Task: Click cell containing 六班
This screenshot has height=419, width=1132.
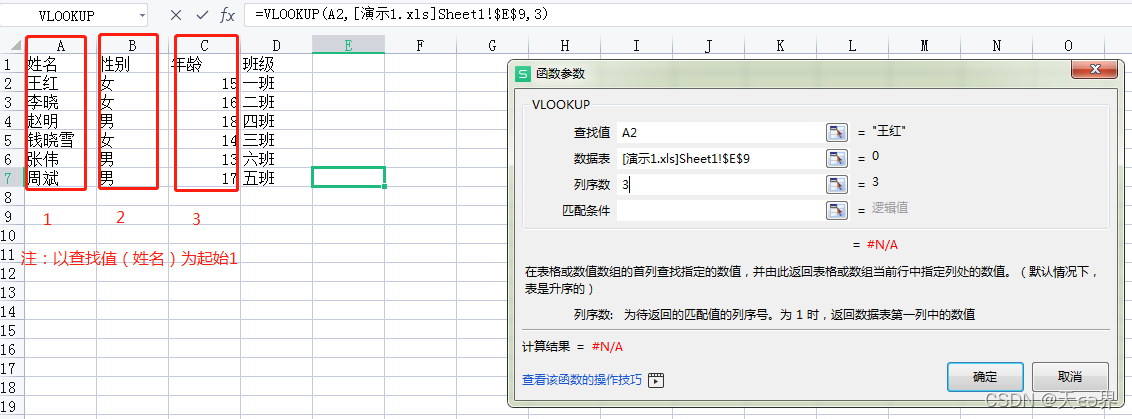Action: click(277, 159)
